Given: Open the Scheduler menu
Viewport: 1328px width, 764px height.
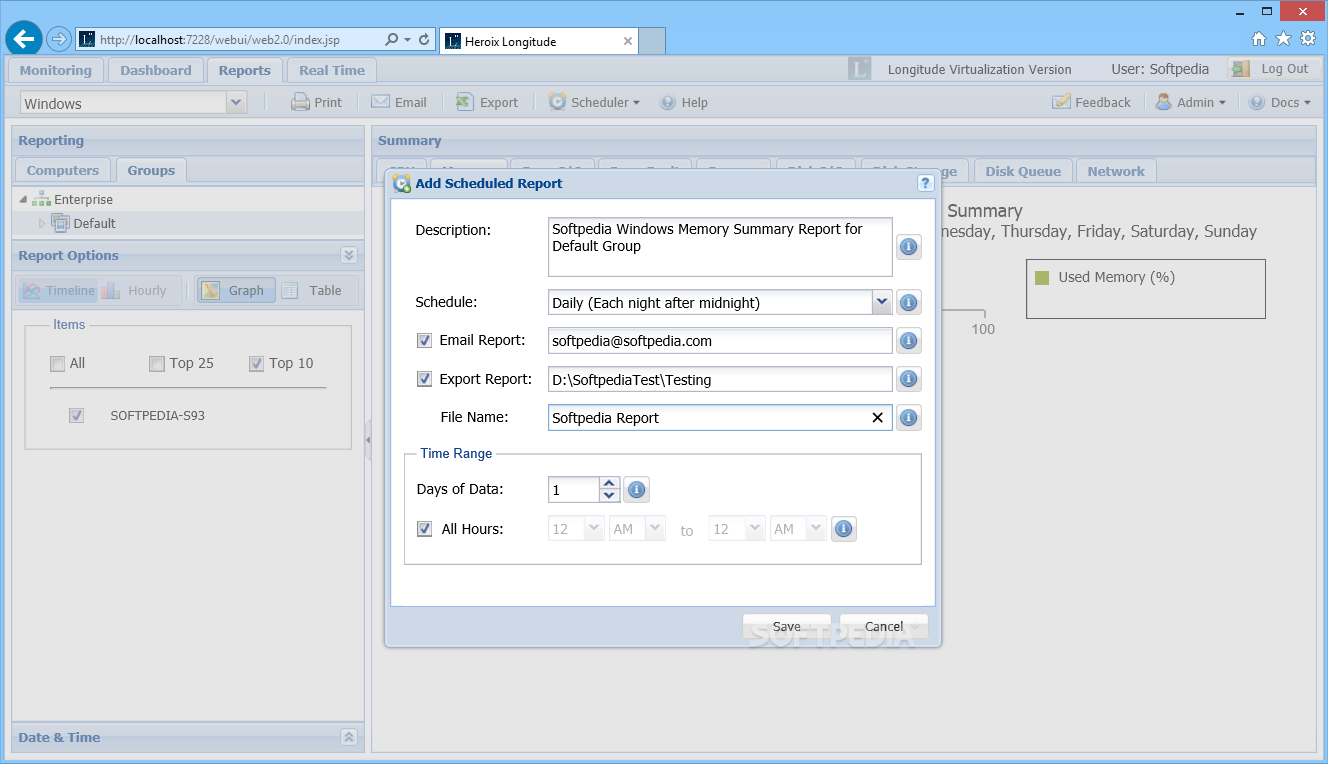Looking at the screenshot, I should pos(594,102).
